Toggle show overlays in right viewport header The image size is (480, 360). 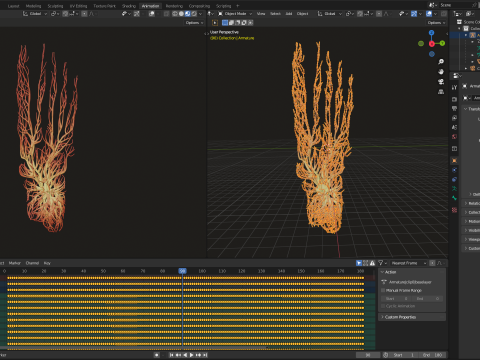pyautogui.click(x=429, y=14)
